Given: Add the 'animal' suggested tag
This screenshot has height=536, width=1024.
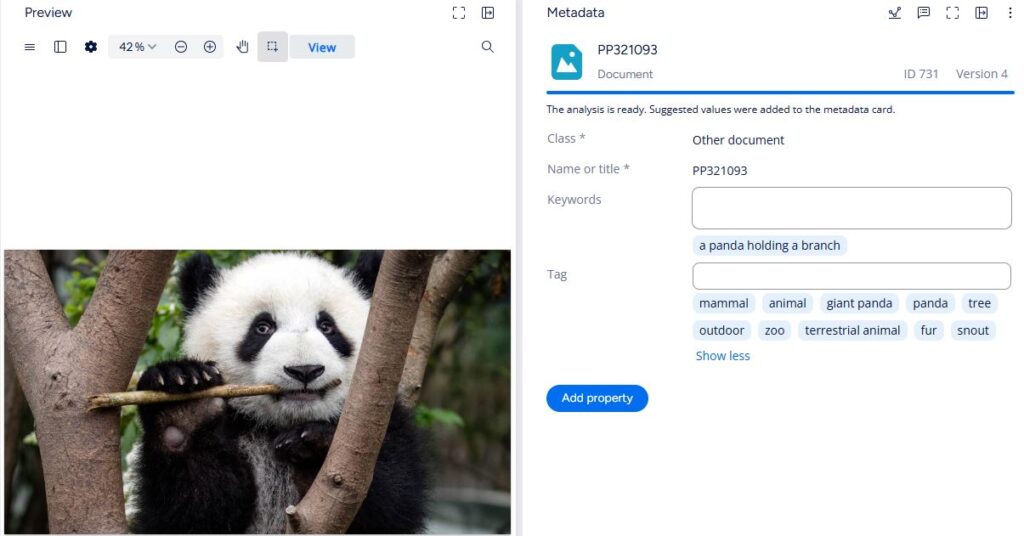Looking at the screenshot, I should (x=787, y=303).
